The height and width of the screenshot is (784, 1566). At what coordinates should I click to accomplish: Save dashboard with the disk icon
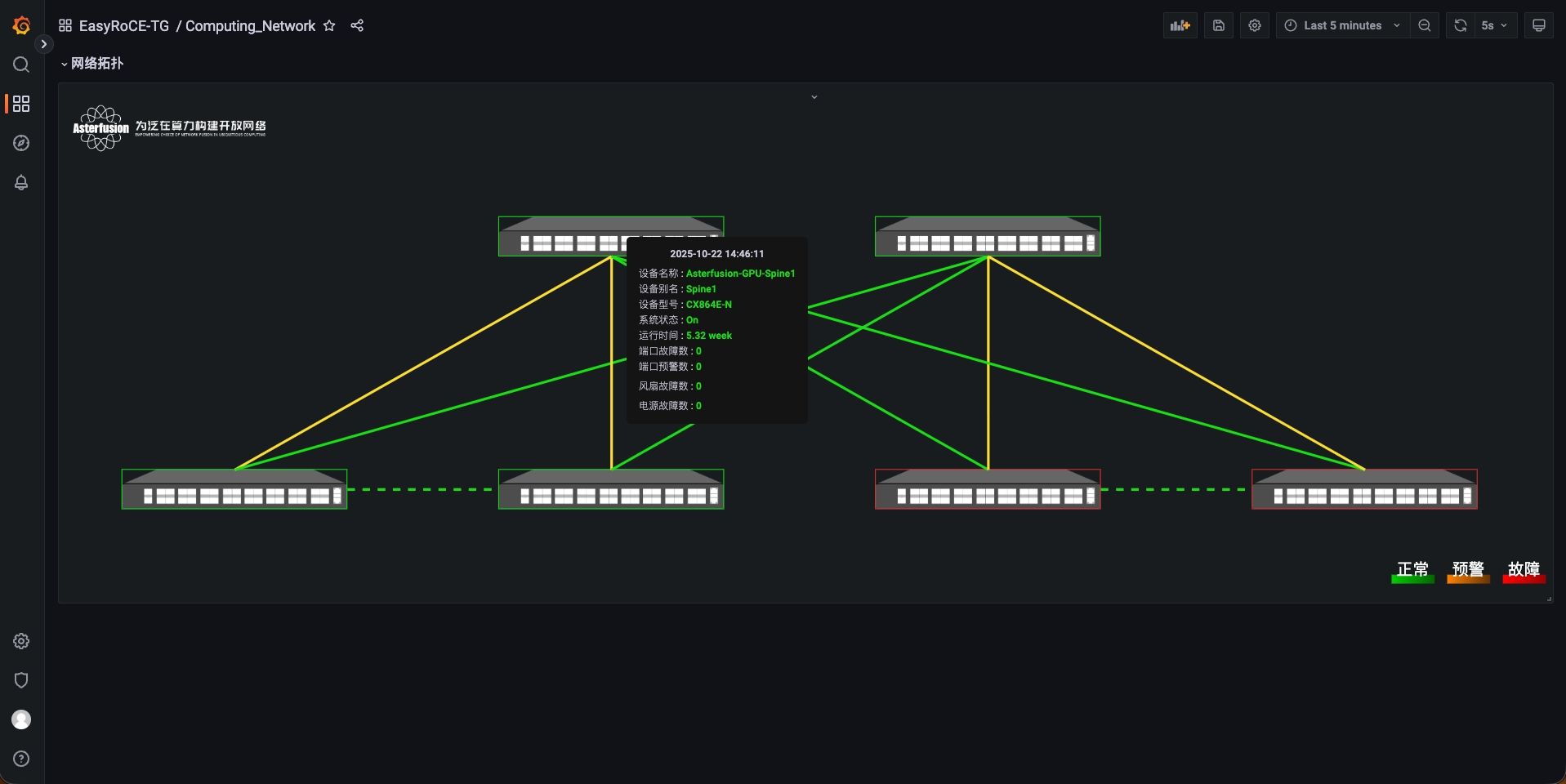coord(1218,25)
